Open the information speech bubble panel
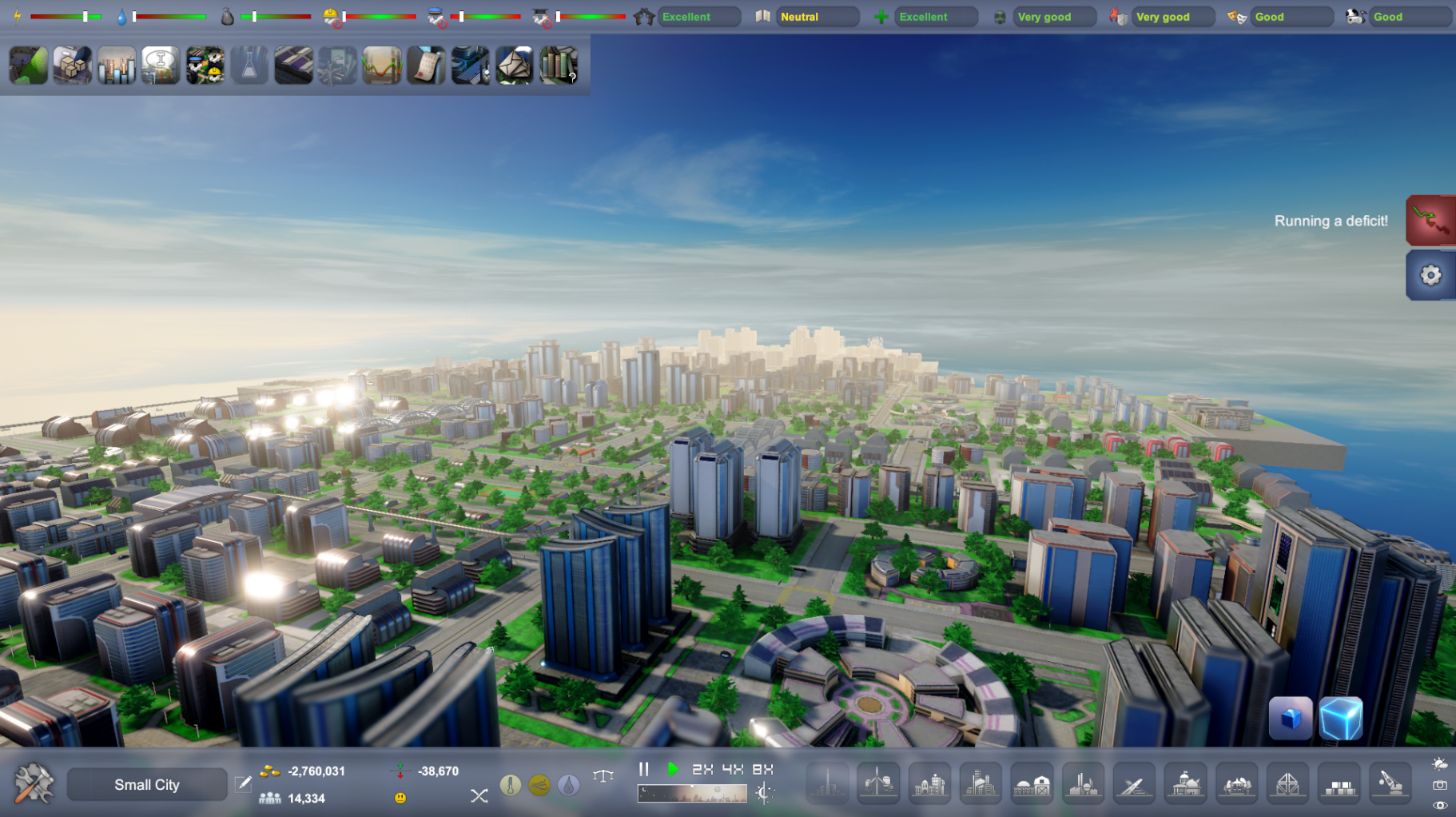Viewport: 1456px width, 817px height. (161, 65)
